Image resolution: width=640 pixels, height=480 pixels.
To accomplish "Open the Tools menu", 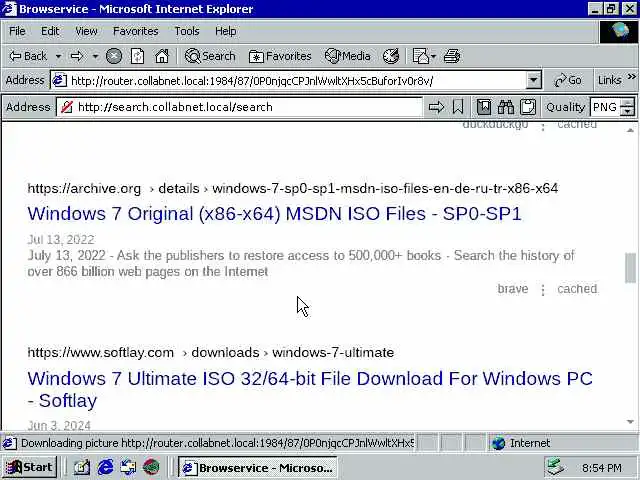I will pos(187,31).
